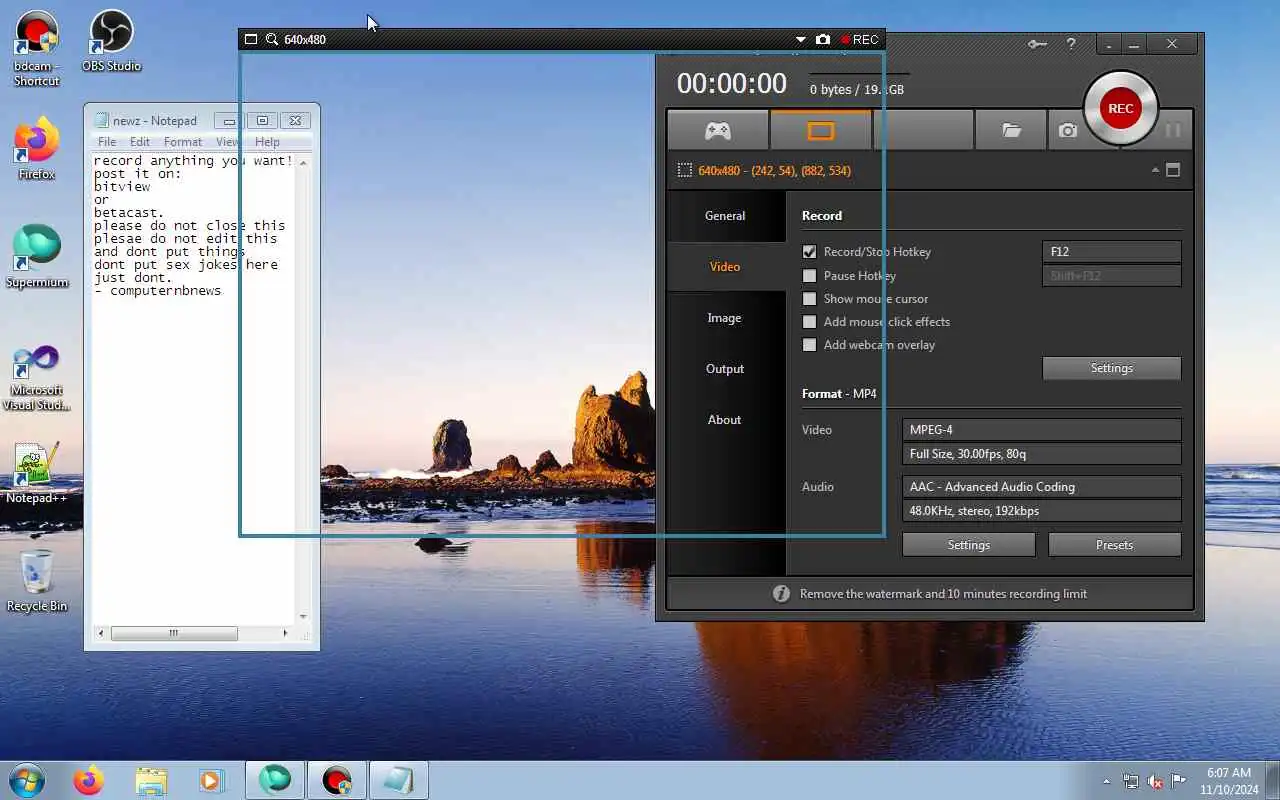Open About tab
Screen dimensions: 1280x800
click(725, 420)
